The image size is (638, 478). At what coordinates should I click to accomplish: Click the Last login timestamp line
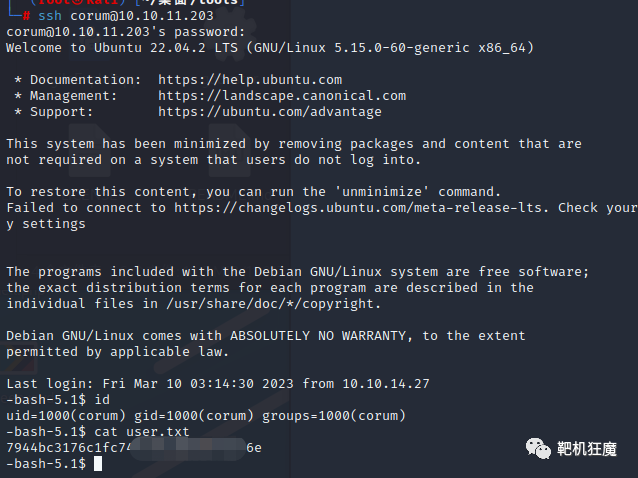pos(218,384)
